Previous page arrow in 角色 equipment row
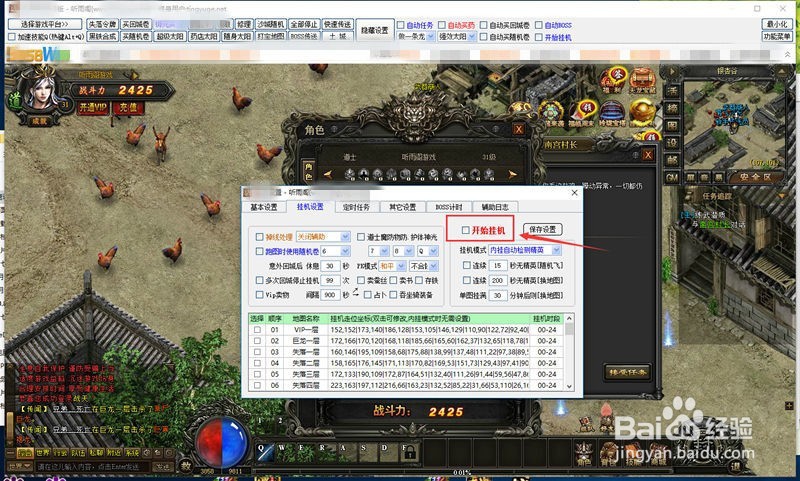This screenshot has width=800, height=481. [328, 174]
